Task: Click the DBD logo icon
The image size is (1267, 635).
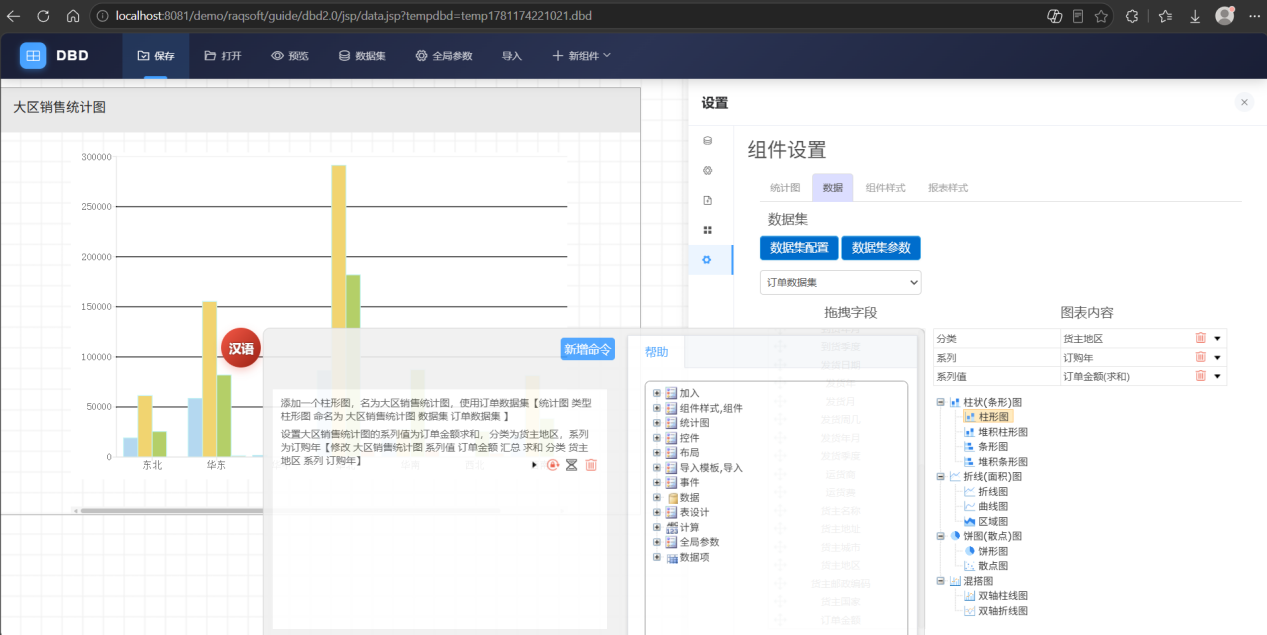Action: click(x=33, y=56)
